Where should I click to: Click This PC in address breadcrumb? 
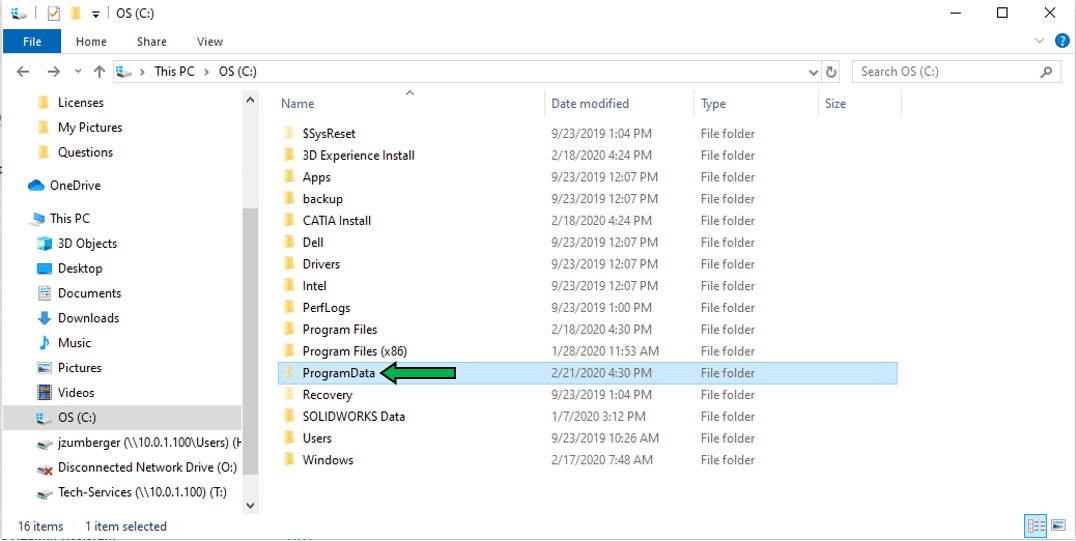(x=174, y=71)
